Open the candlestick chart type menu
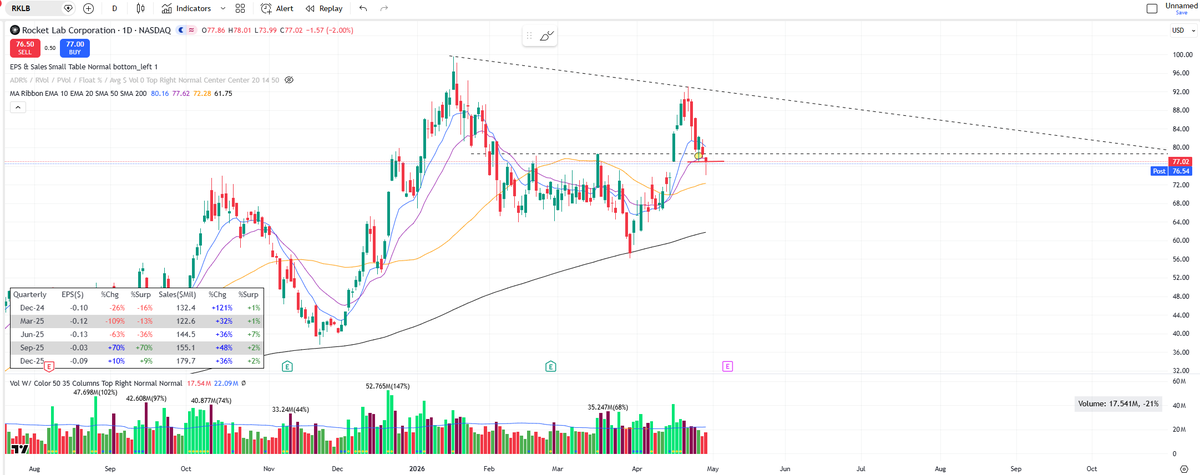 point(141,8)
